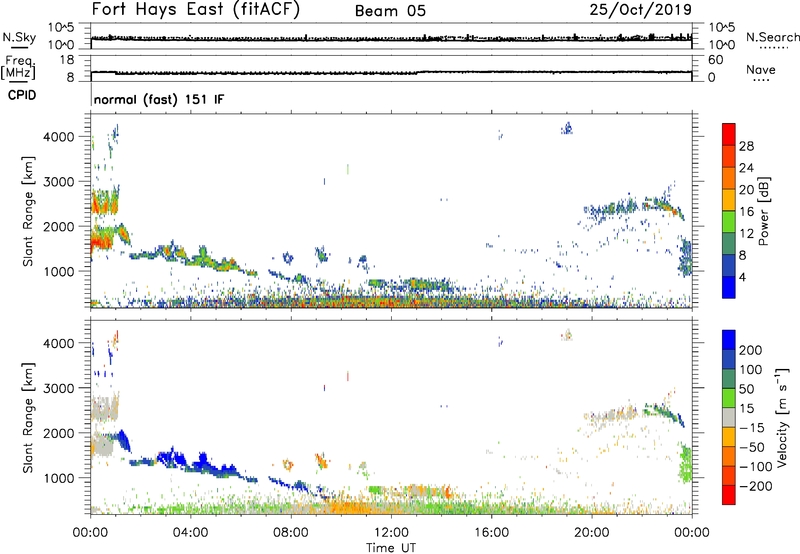Click the 'Nave' legend label
This screenshot has height=554, width=800.
coord(760,69)
